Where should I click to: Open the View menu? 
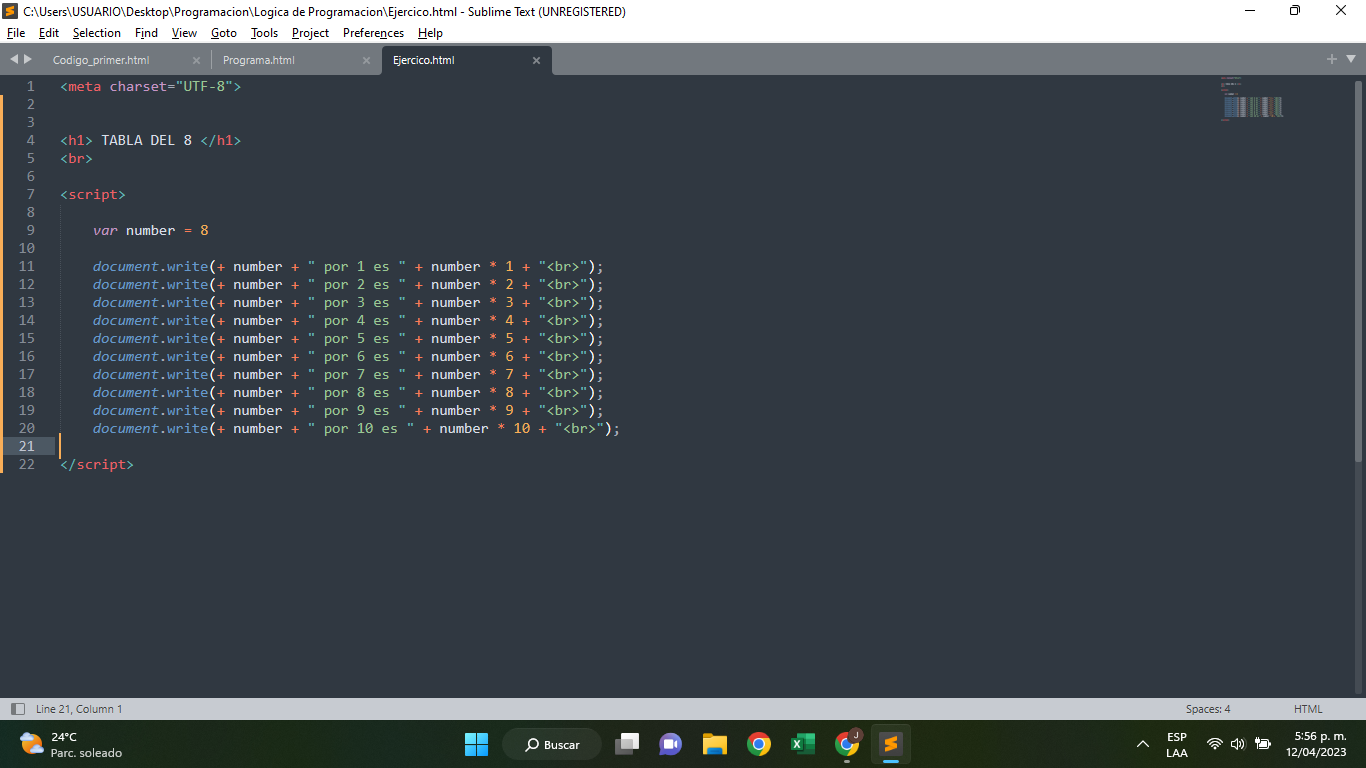coord(184,33)
